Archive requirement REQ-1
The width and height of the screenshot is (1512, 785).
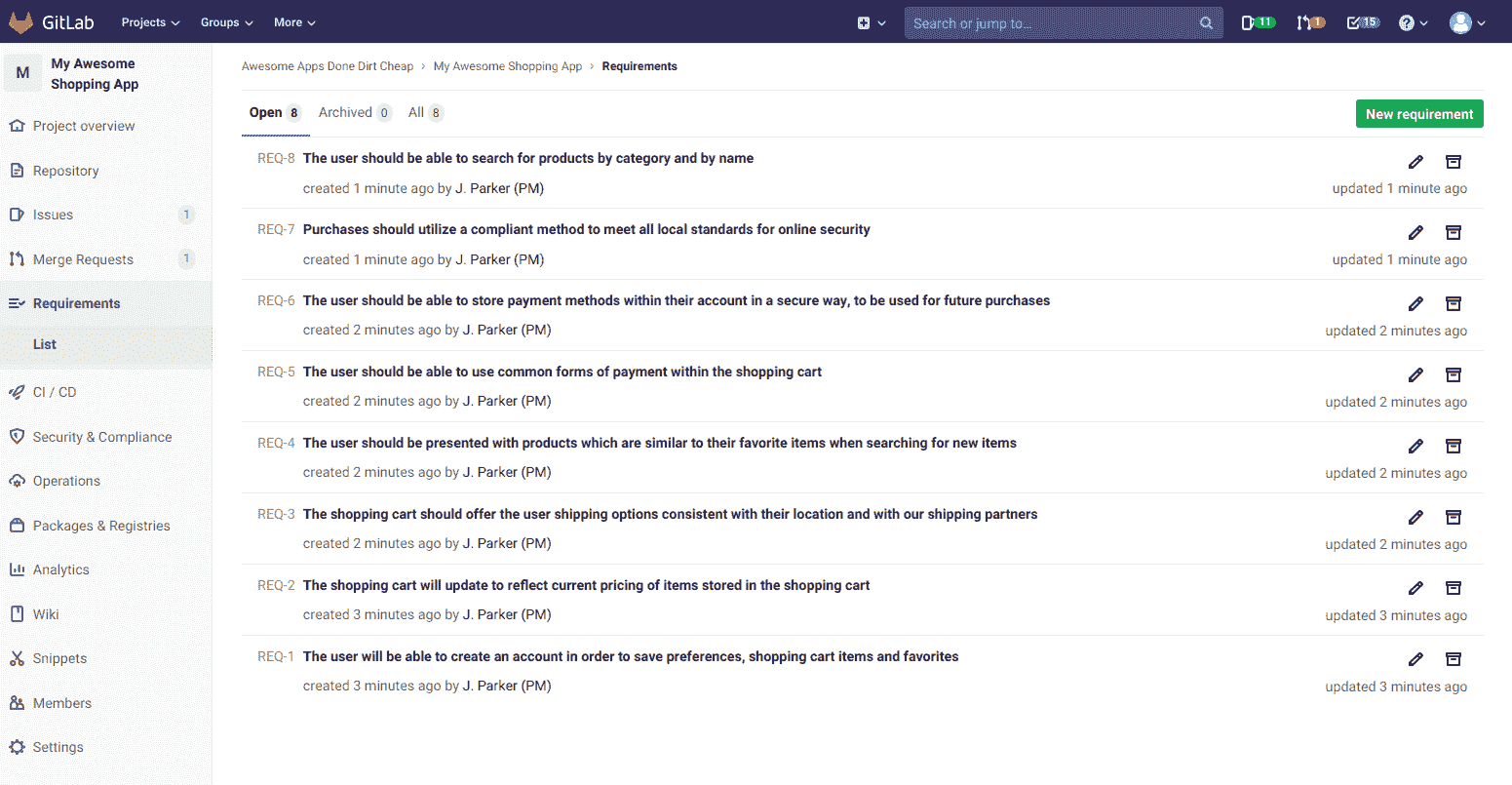1454,659
